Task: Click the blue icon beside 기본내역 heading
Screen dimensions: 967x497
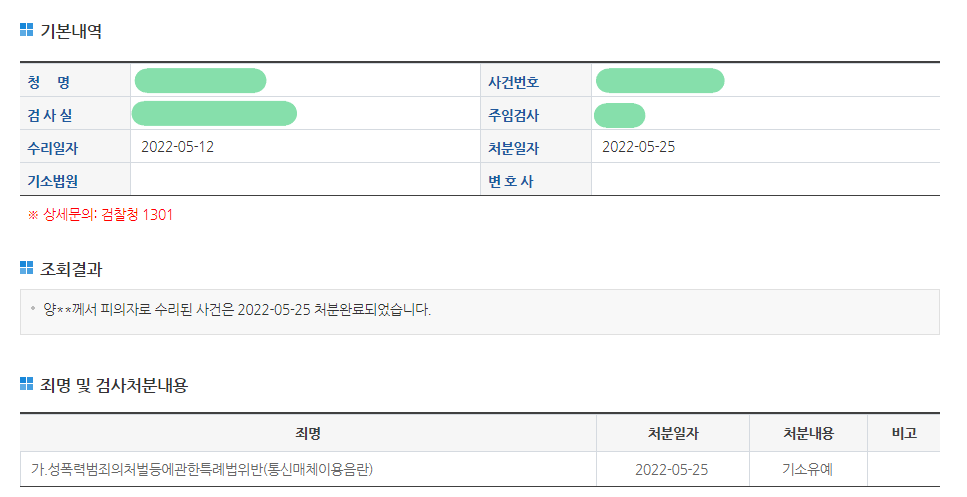Action: pos(26,30)
